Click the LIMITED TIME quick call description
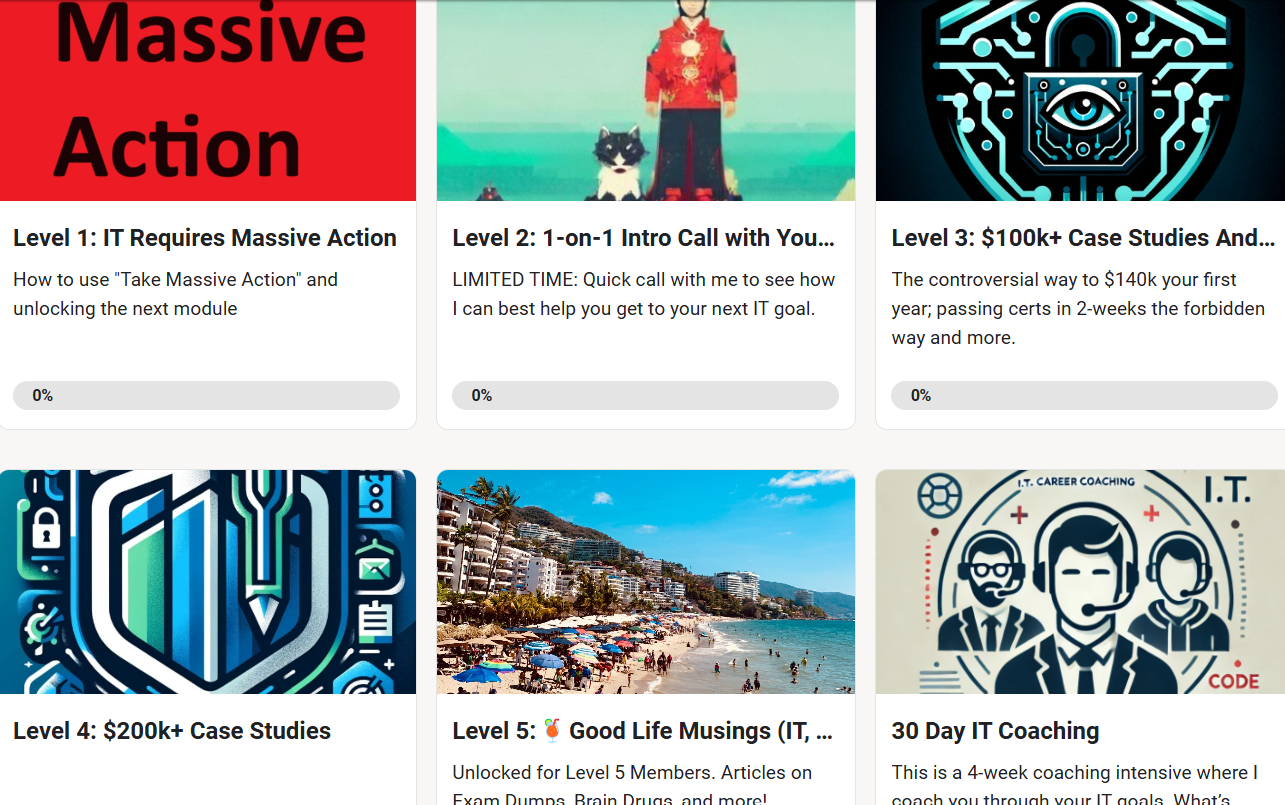1285x805 pixels. pos(644,294)
